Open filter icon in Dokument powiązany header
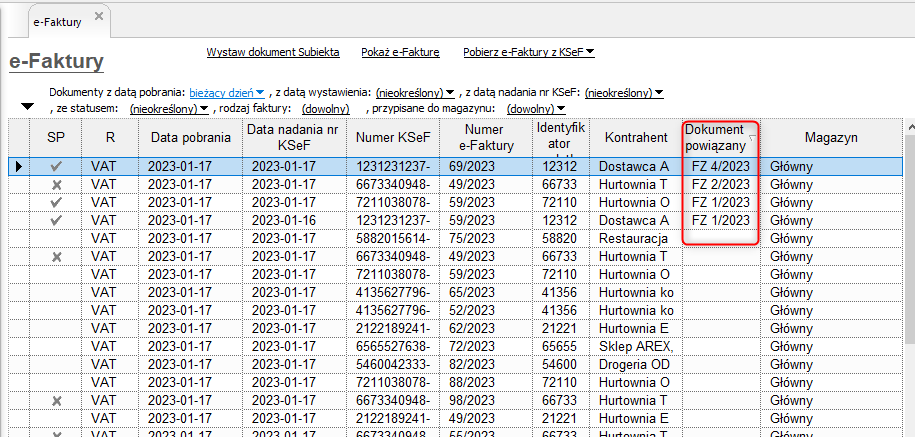This screenshot has width=915, height=437. tap(752, 138)
